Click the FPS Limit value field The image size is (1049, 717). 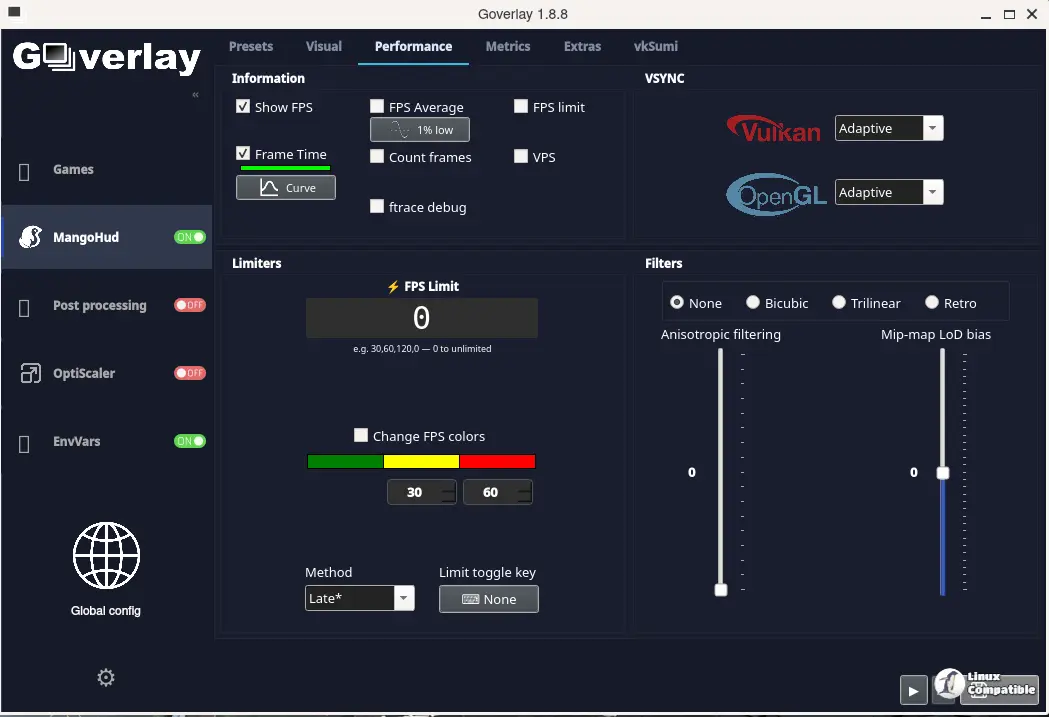[421, 318]
